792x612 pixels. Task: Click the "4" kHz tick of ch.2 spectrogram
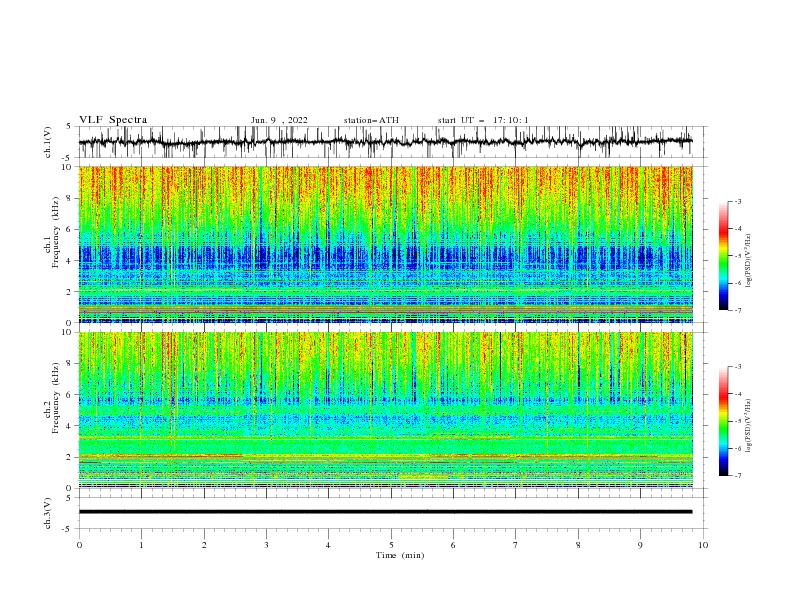pos(70,426)
